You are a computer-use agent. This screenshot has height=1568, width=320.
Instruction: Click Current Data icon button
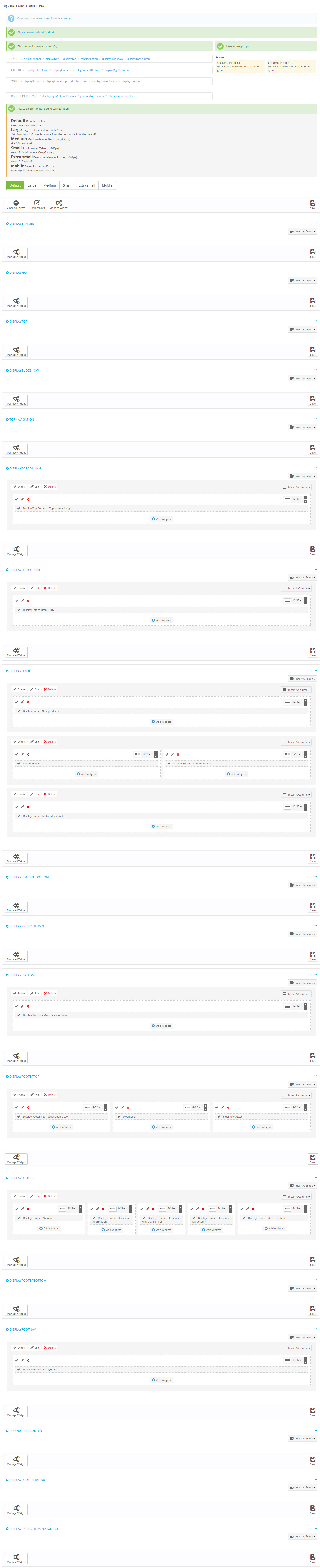point(37,204)
